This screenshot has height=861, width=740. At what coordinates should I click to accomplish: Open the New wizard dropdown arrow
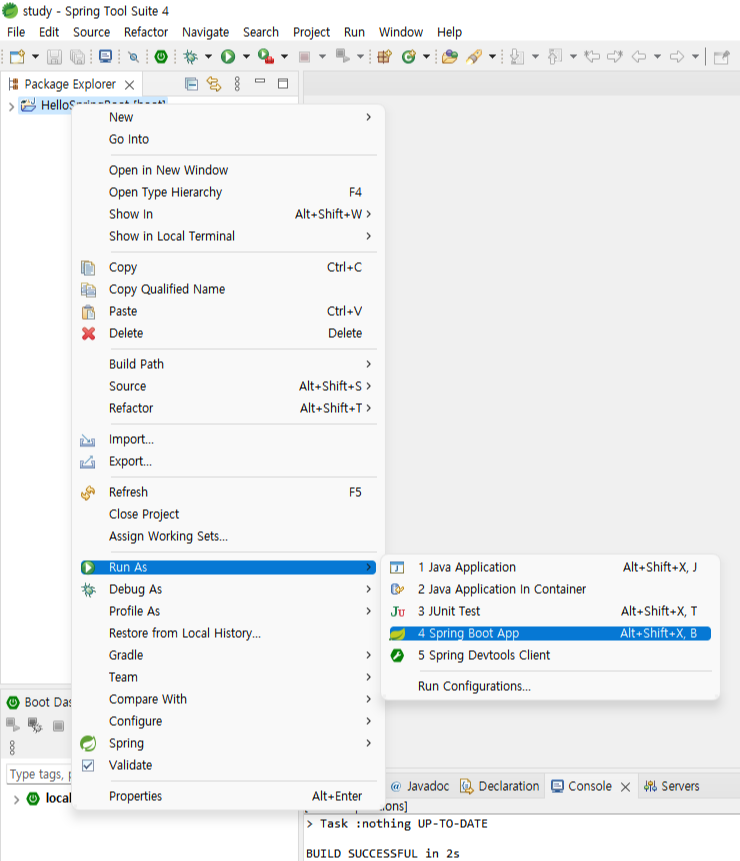[x=35, y=57]
